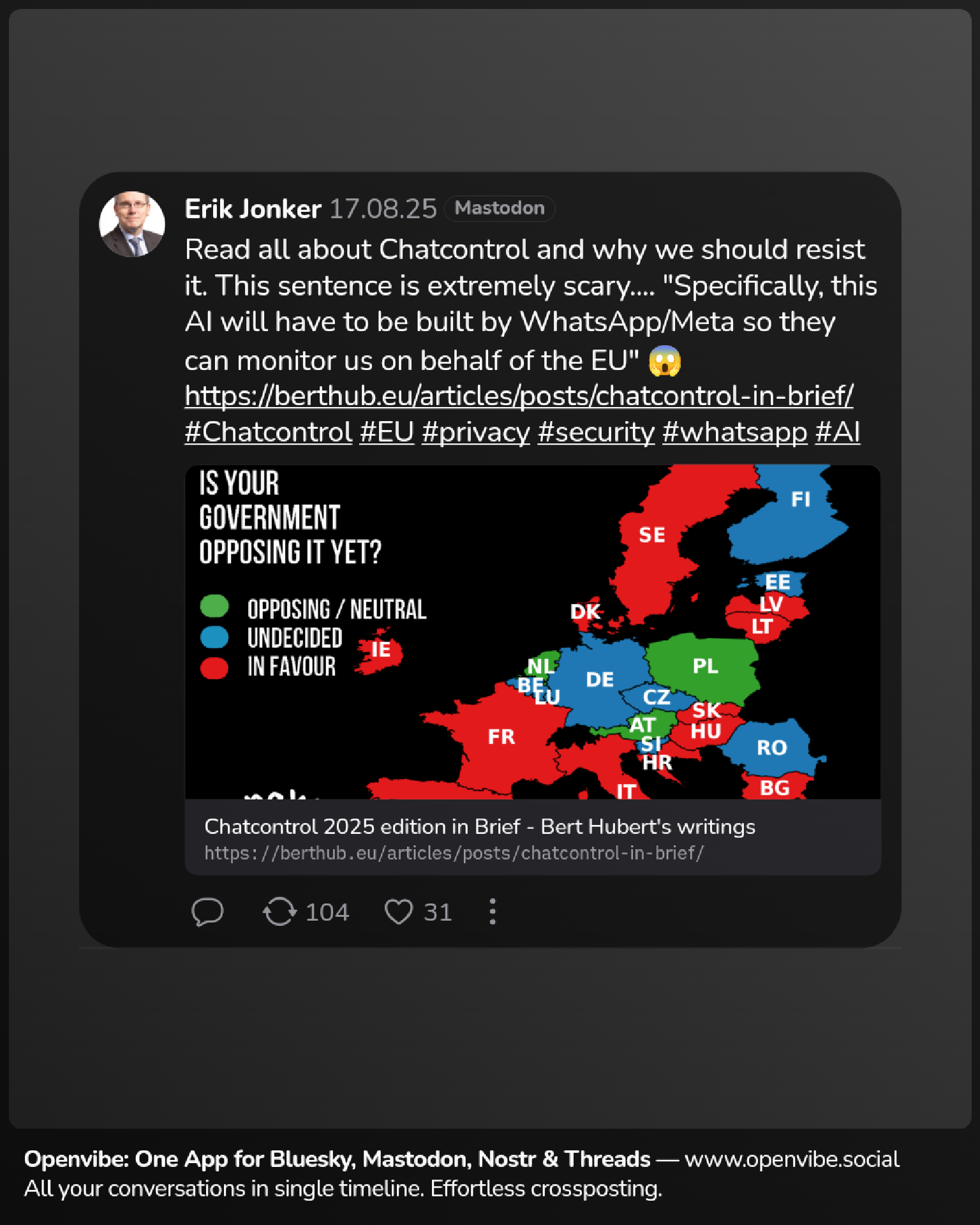Image resolution: width=980 pixels, height=1225 pixels.
Task: Open the #EU hashtag
Action: (387, 433)
